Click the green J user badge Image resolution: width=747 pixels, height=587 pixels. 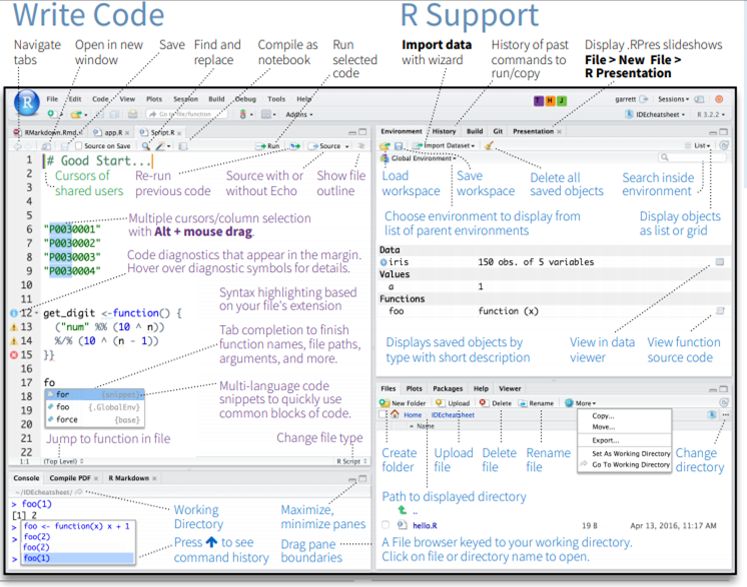[561, 101]
